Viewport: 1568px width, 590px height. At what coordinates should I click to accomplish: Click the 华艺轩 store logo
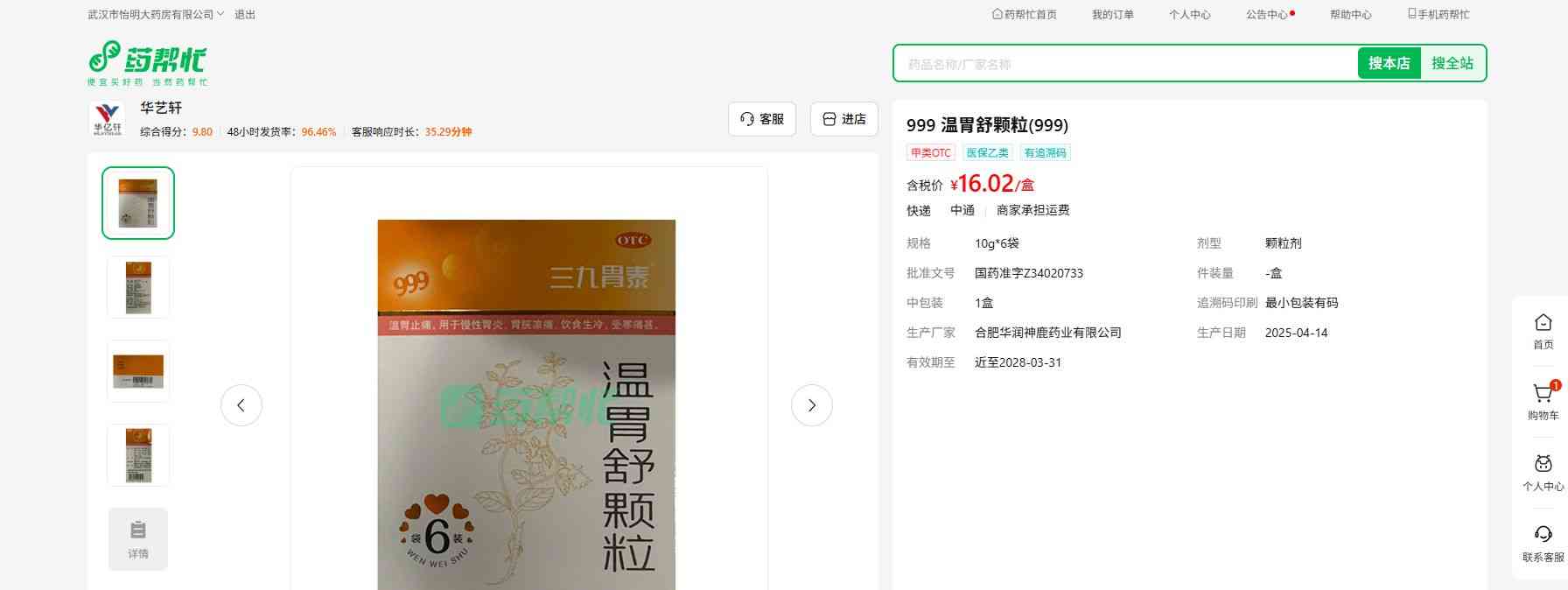(x=108, y=119)
